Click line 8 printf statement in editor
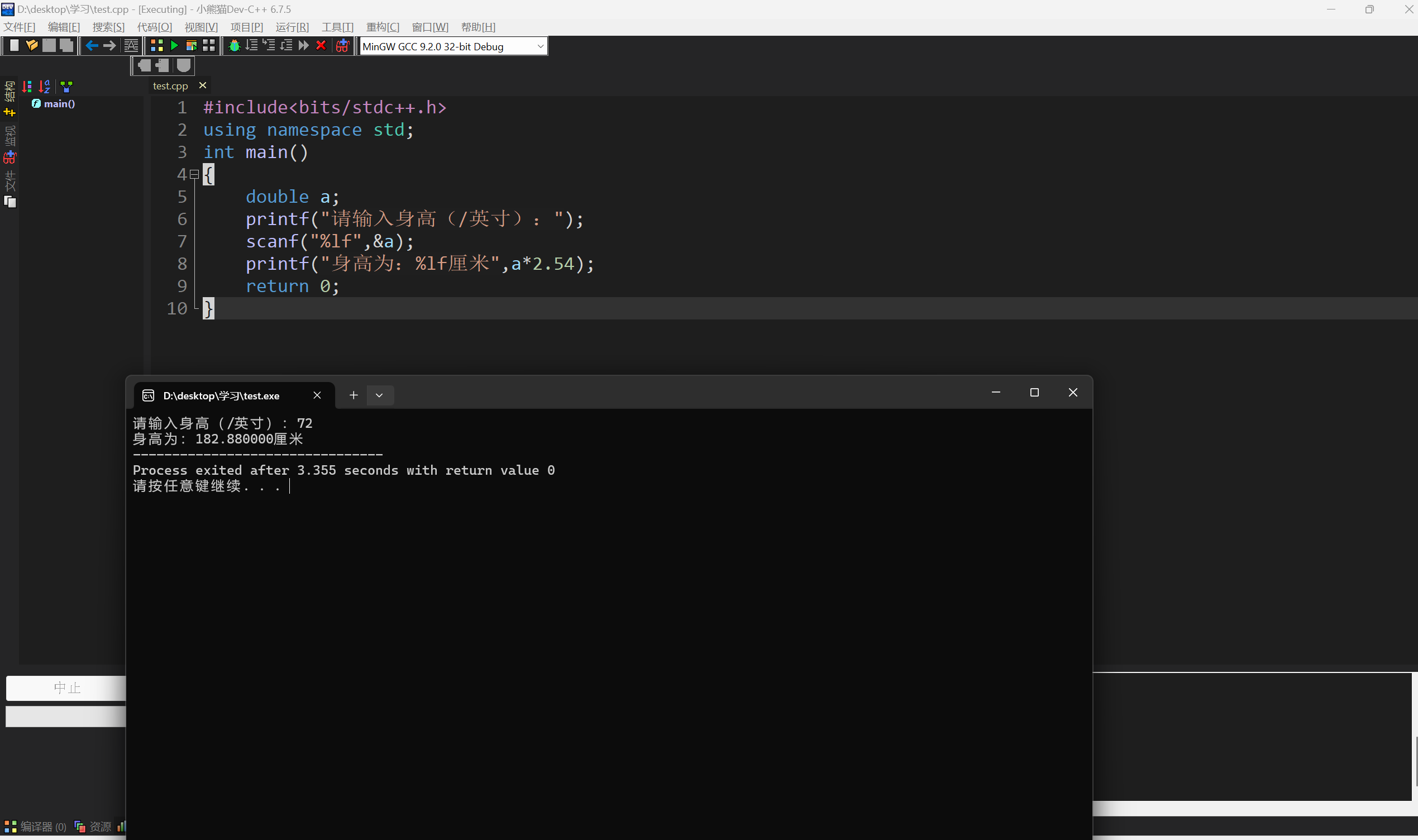Viewport: 1418px width, 840px height. (419, 264)
